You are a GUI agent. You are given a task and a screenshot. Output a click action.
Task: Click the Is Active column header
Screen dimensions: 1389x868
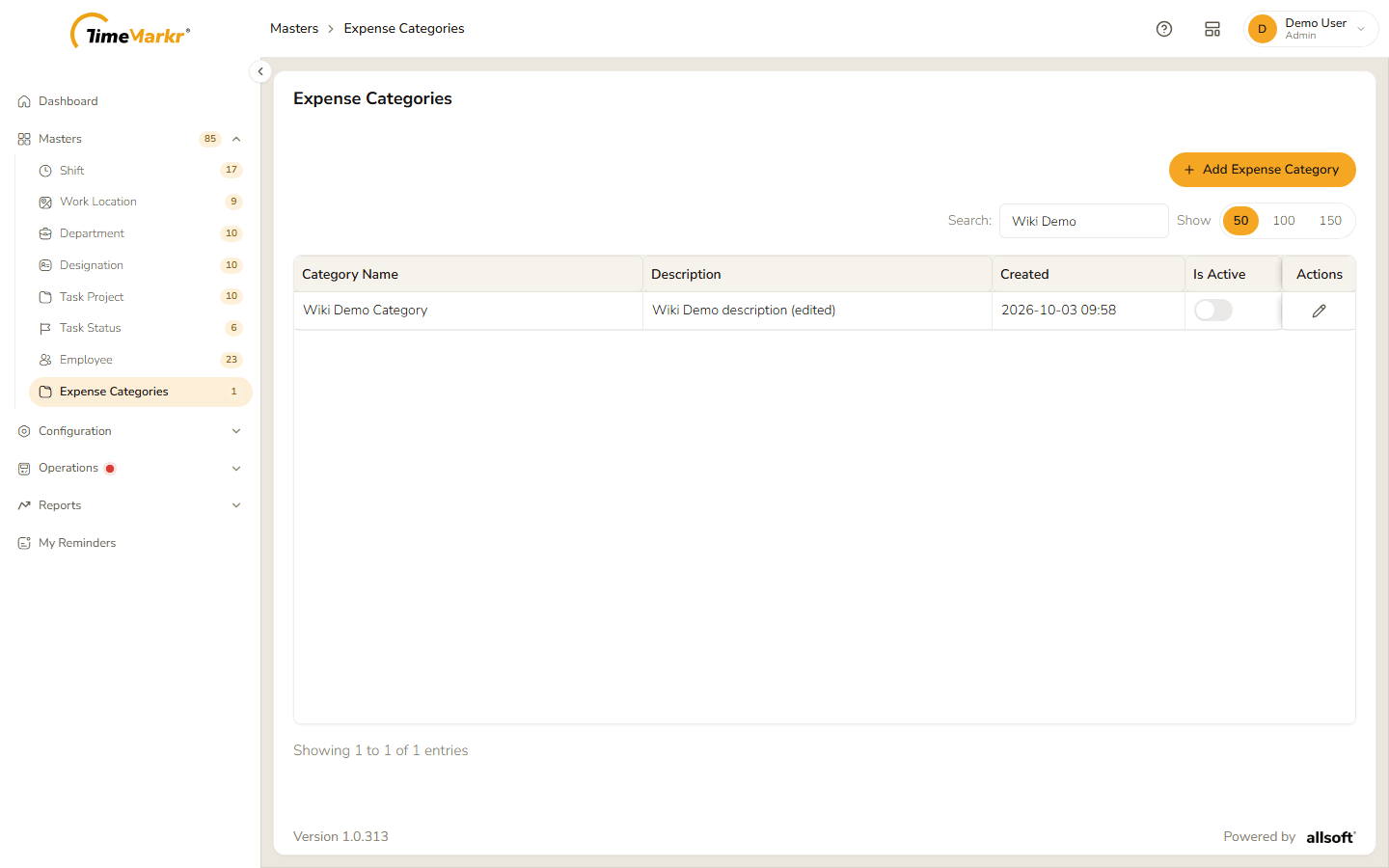click(1233, 274)
